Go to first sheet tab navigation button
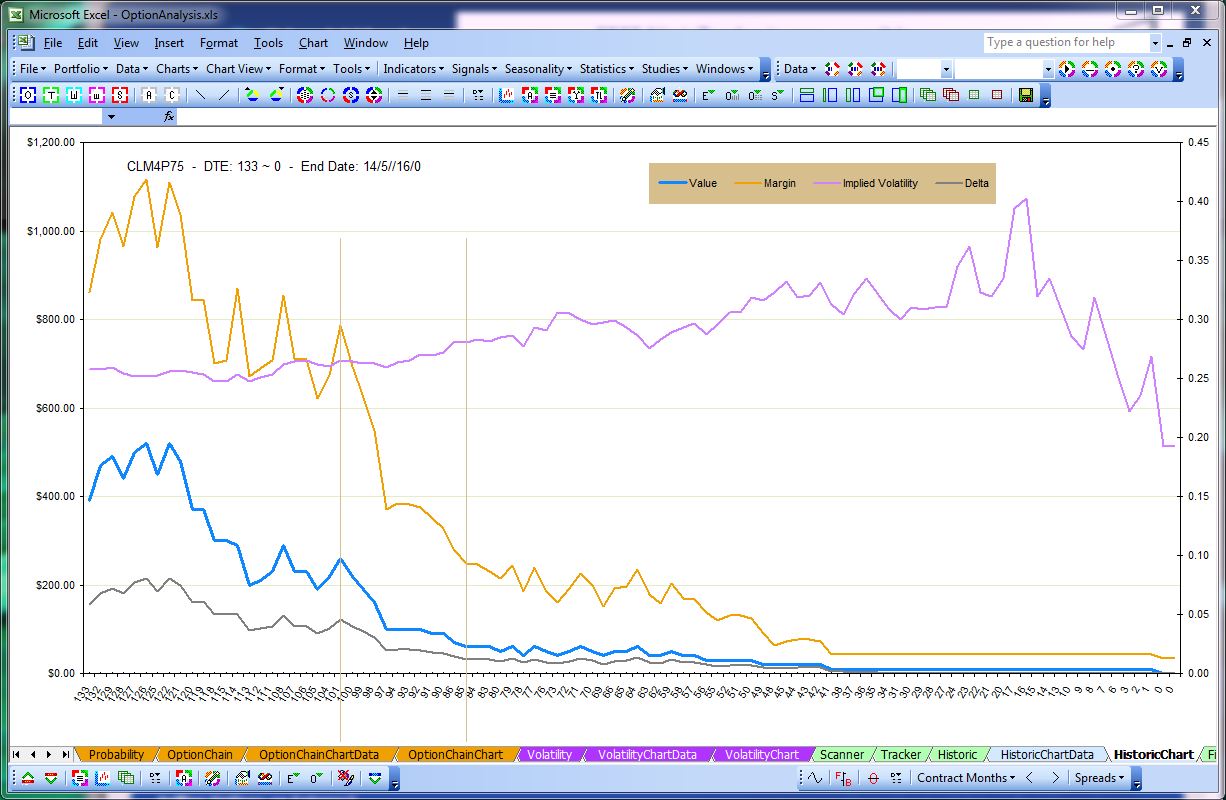 click(17, 754)
